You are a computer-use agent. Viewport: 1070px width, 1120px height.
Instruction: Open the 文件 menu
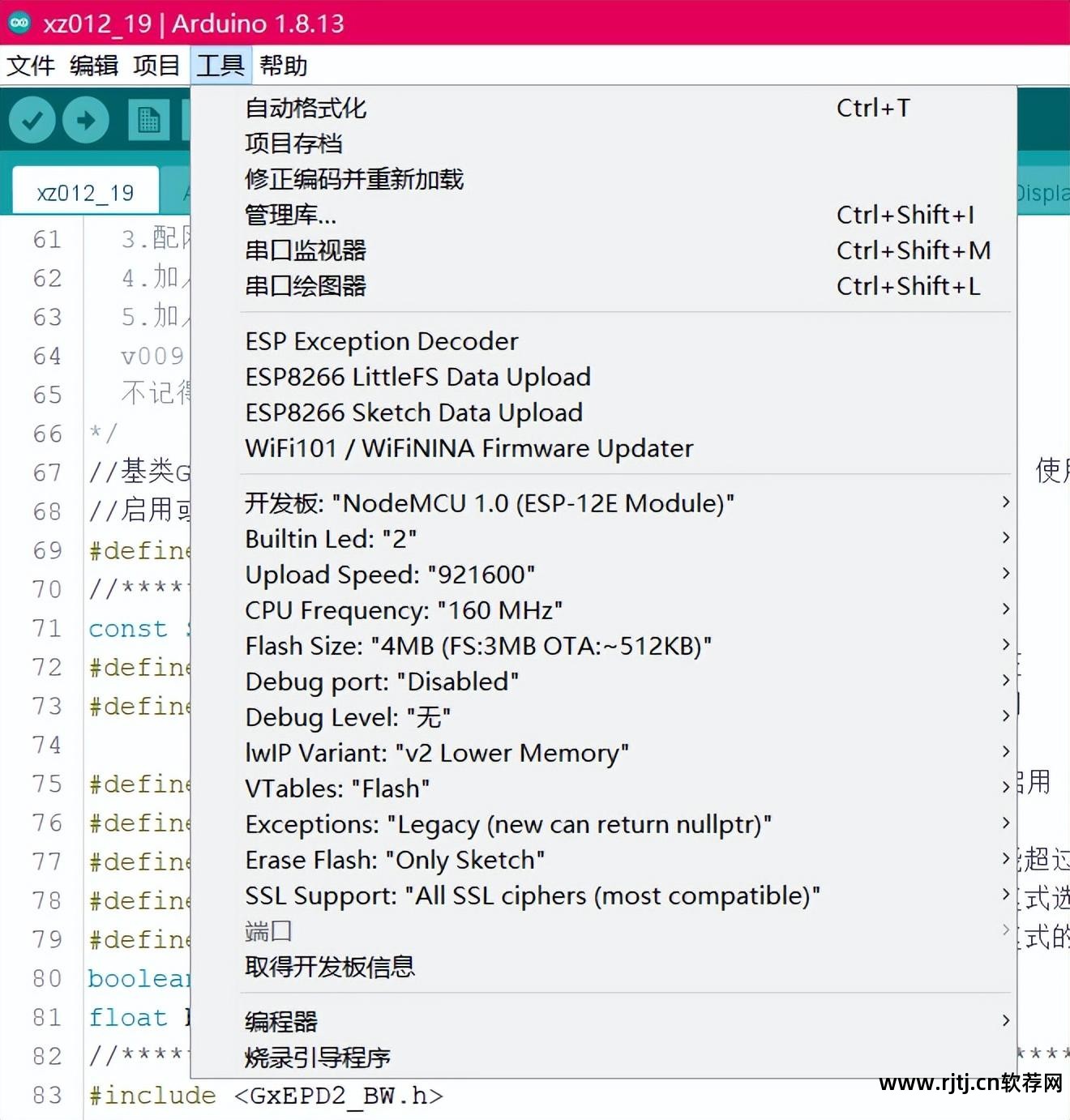tap(31, 66)
